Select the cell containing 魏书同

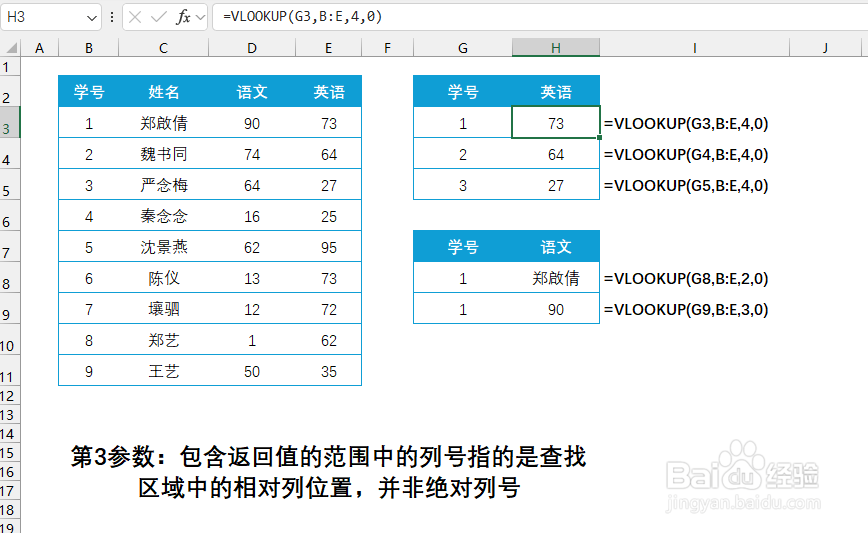point(163,154)
